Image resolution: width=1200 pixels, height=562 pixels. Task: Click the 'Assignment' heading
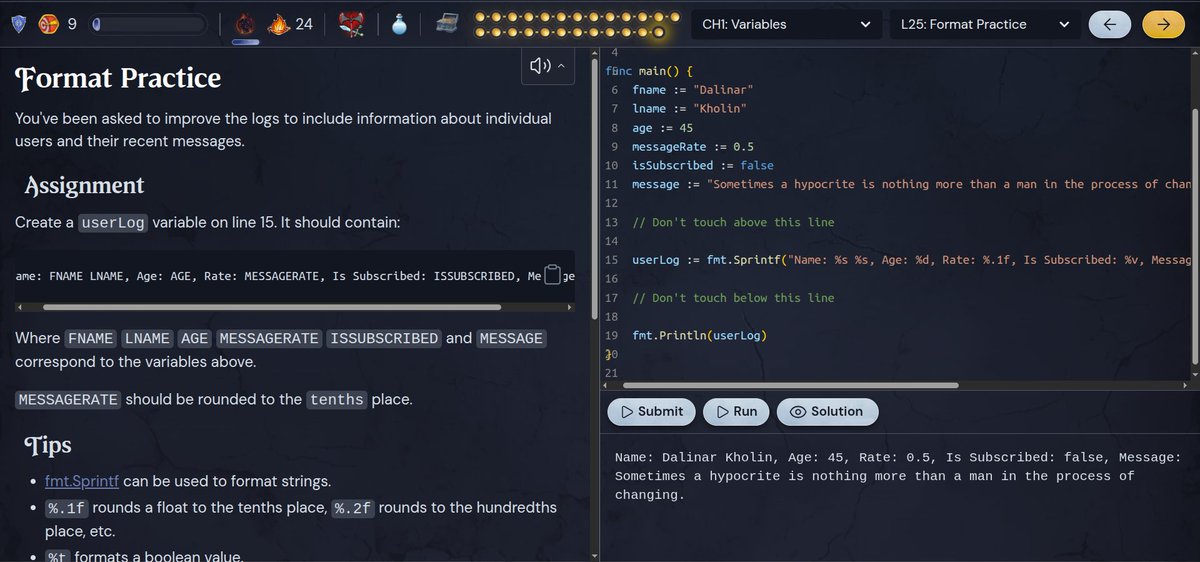coord(85,185)
